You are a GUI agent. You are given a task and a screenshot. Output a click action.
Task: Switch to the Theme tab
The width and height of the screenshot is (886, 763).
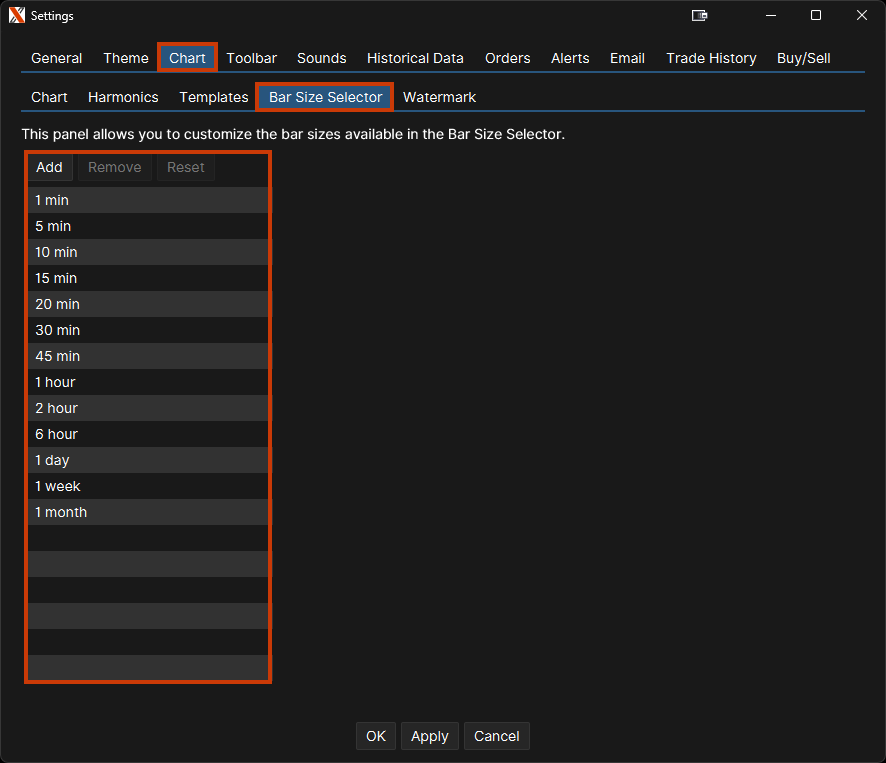tap(126, 58)
